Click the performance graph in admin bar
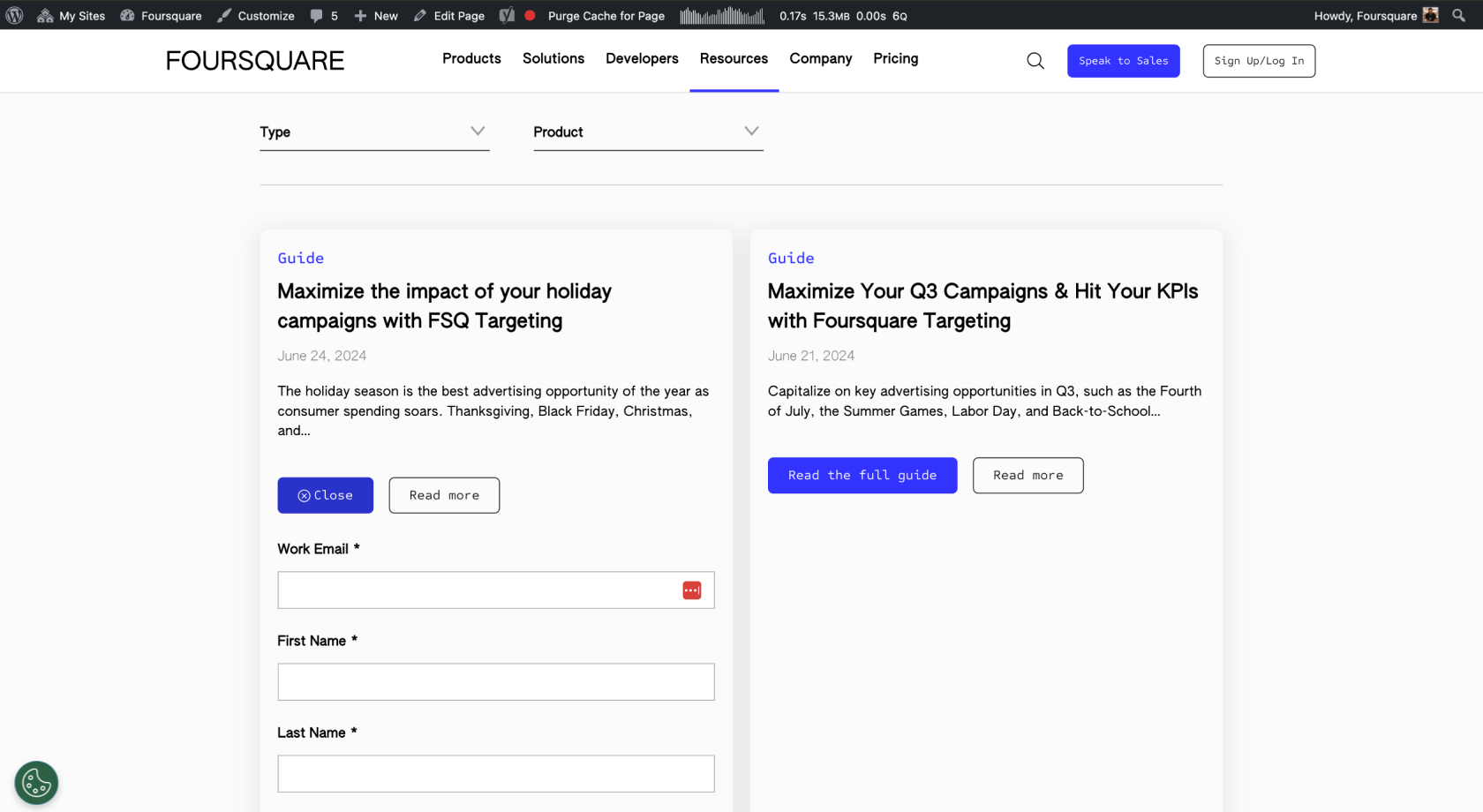Viewport: 1483px width, 812px height. tap(722, 15)
